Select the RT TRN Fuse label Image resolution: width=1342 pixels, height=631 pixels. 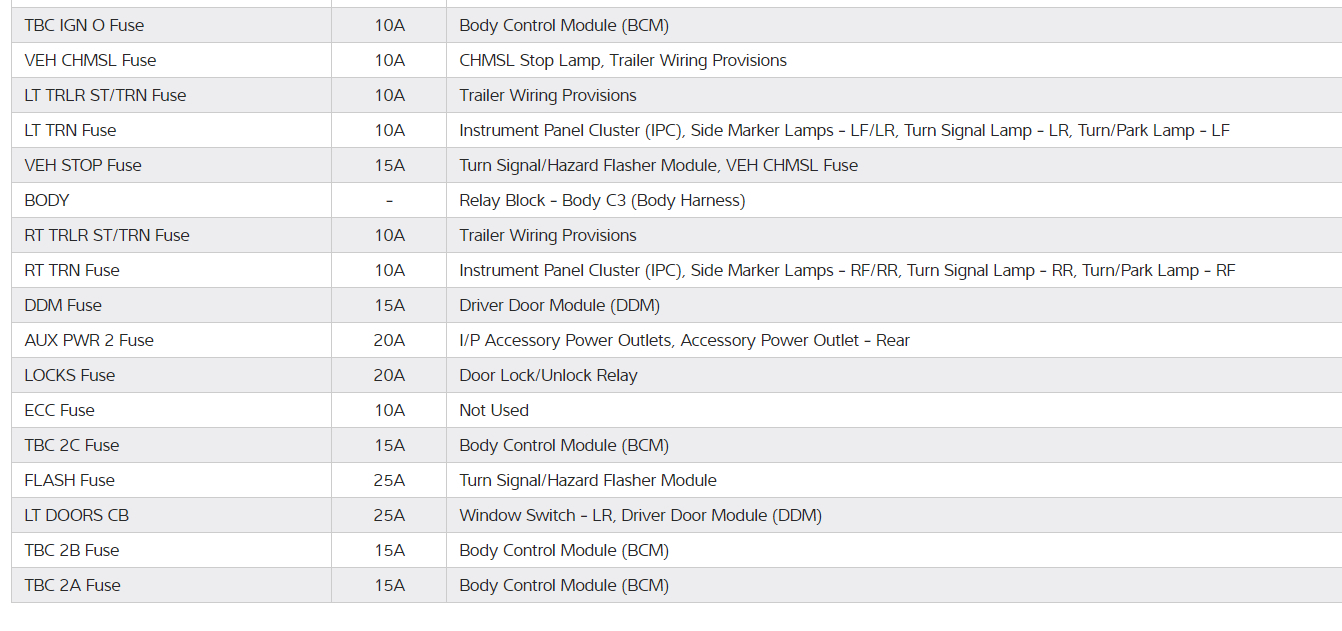point(72,270)
